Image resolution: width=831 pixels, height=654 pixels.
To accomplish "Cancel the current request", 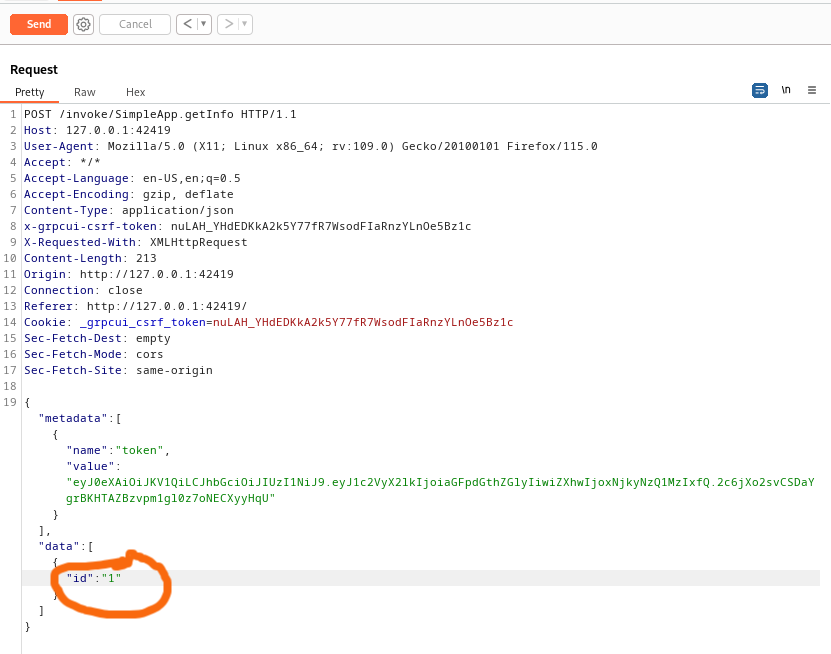I will click(x=134, y=24).
